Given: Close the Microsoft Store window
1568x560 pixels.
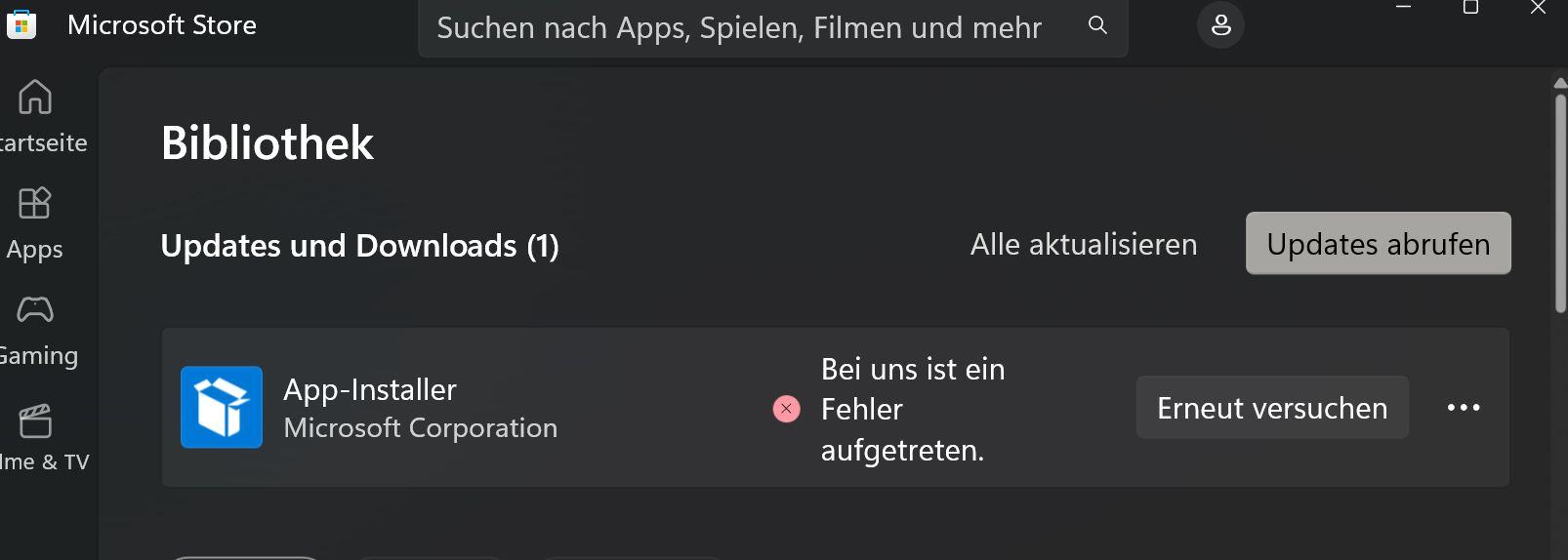Looking at the screenshot, I should [x=1538, y=8].
